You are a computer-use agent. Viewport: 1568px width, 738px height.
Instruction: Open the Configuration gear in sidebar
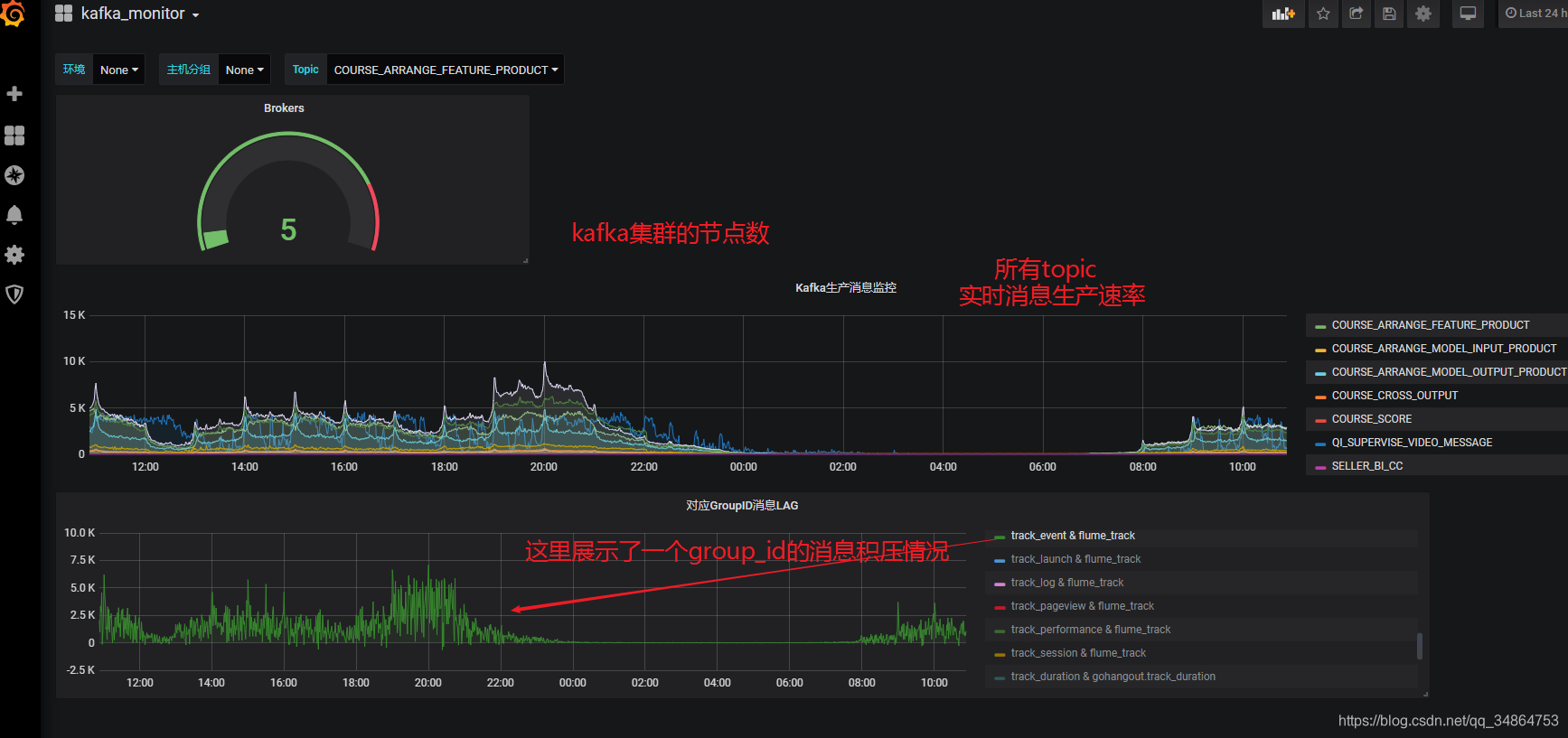click(14, 255)
